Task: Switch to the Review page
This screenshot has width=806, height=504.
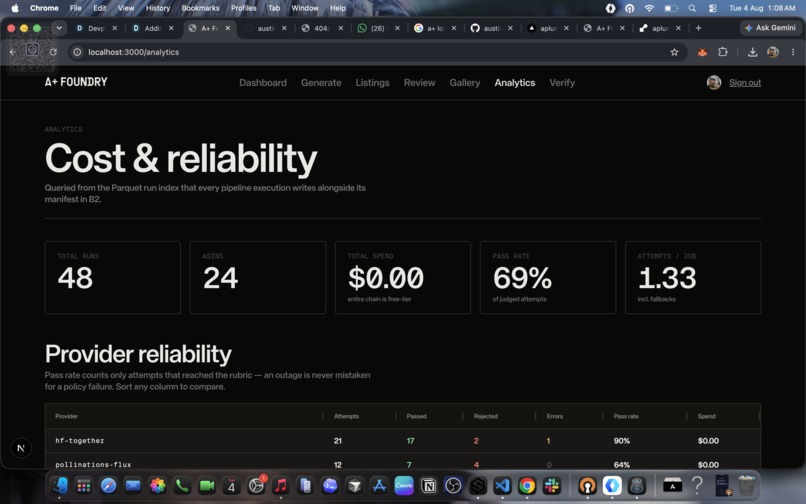Action: click(x=419, y=83)
